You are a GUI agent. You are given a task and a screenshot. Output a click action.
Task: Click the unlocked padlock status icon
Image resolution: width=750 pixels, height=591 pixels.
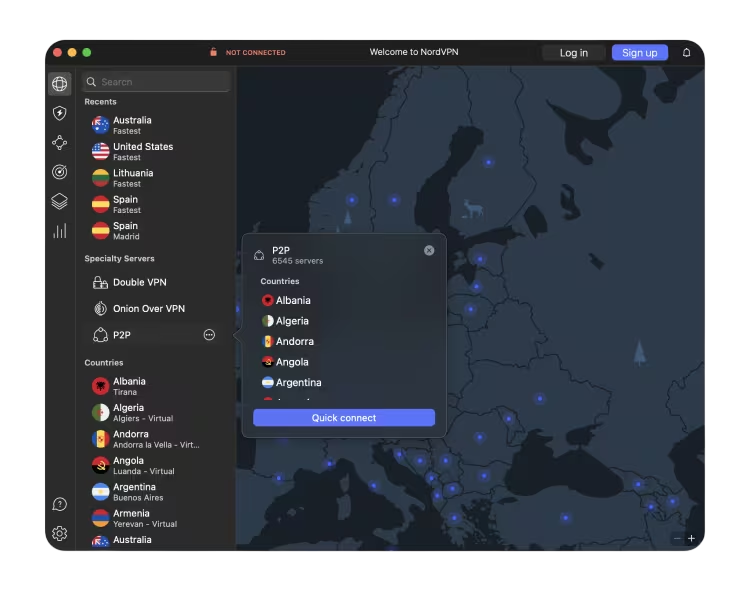point(213,52)
